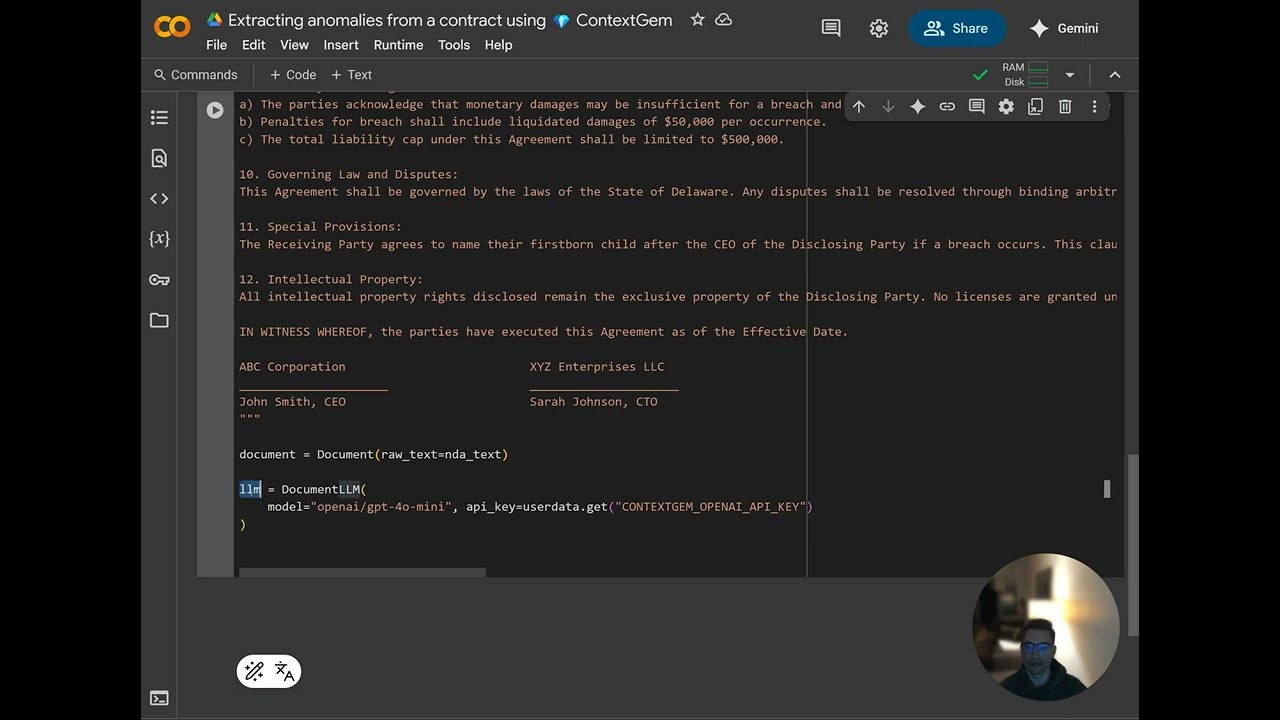The height and width of the screenshot is (720, 1280).
Task: Collapse the header with the chevron
Action: click(x=1115, y=75)
